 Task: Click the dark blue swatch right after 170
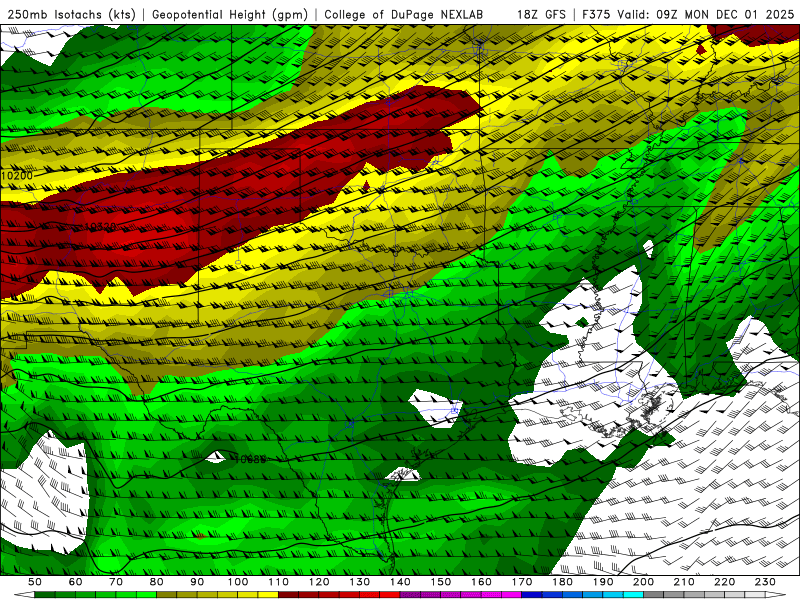pyautogui.click(x=532, y=595)
